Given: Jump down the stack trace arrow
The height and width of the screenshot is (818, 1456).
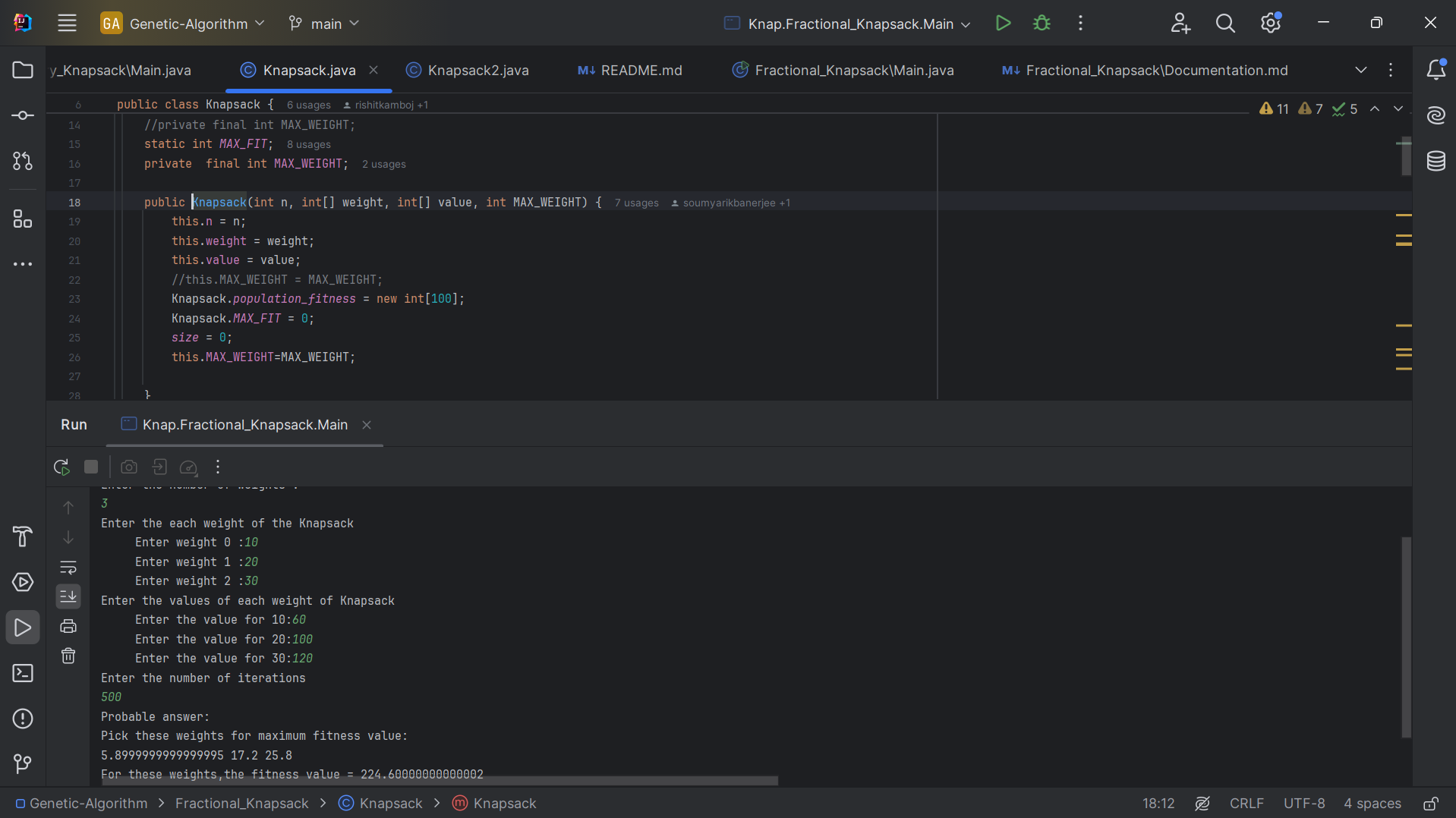Looking at the screenshot, I should (x=68, y=537).
